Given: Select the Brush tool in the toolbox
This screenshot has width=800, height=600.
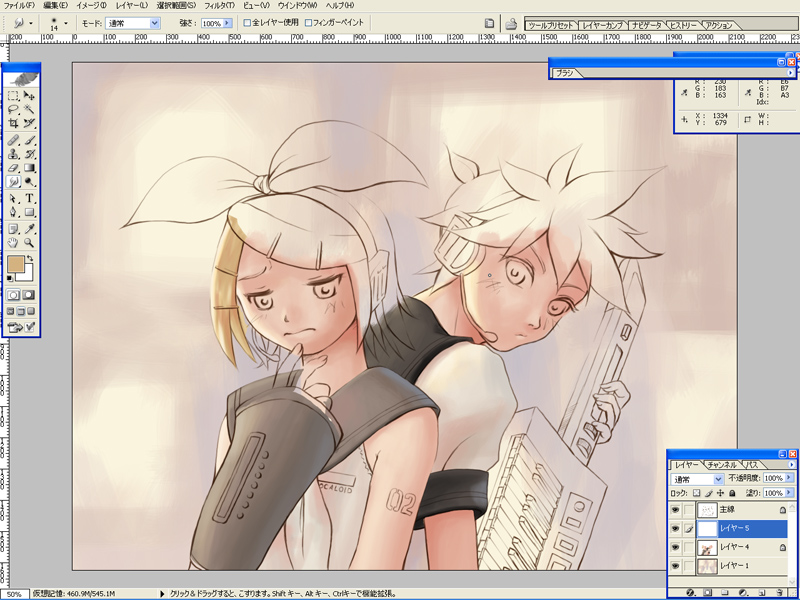Looking at the screenshot, I should click(x=29, y=140).
